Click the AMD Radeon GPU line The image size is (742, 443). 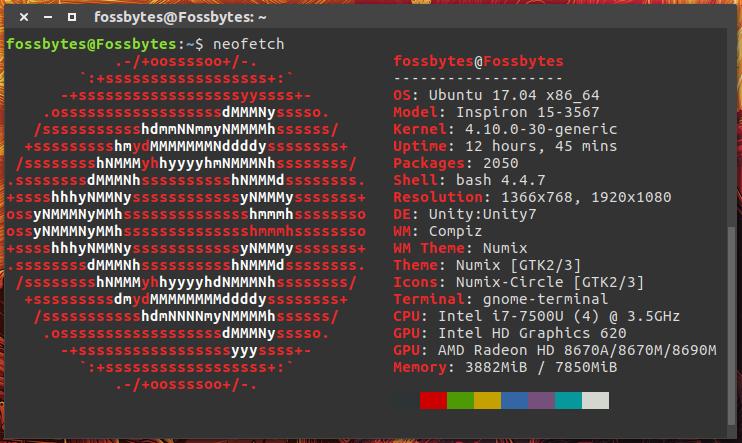(x=555, y=351)
